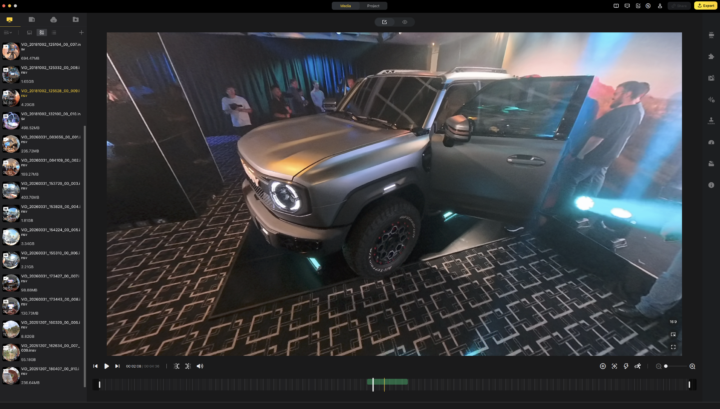This screenshot has height=409, width=720.
Task: Select clip VID_20260331_153828 in media list
Action: tap(42, 213)
